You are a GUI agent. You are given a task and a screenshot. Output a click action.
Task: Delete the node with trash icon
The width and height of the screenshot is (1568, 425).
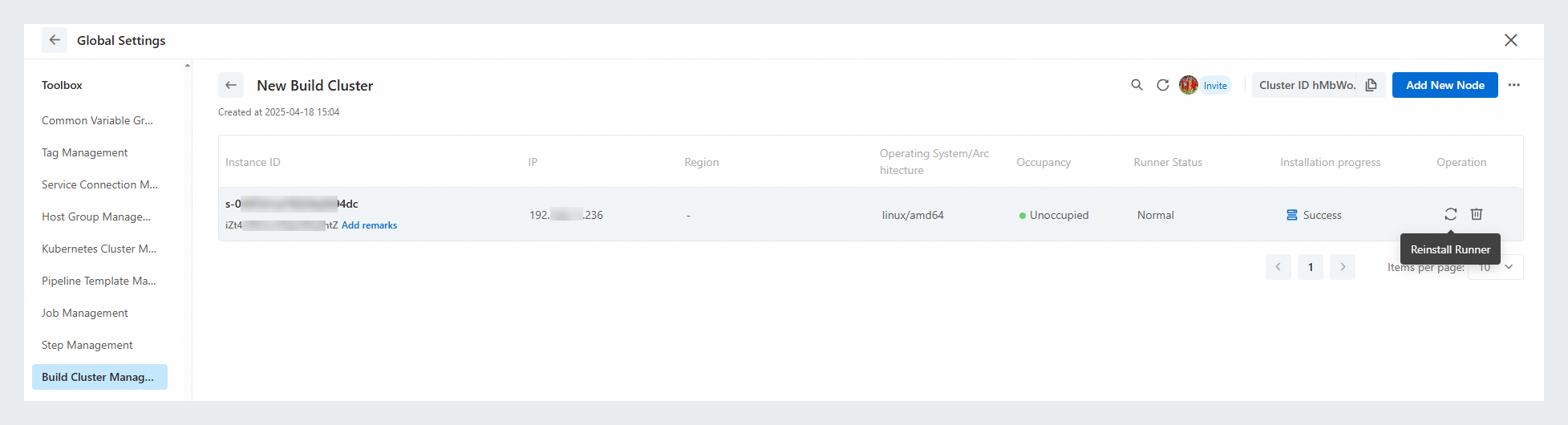1476,214
